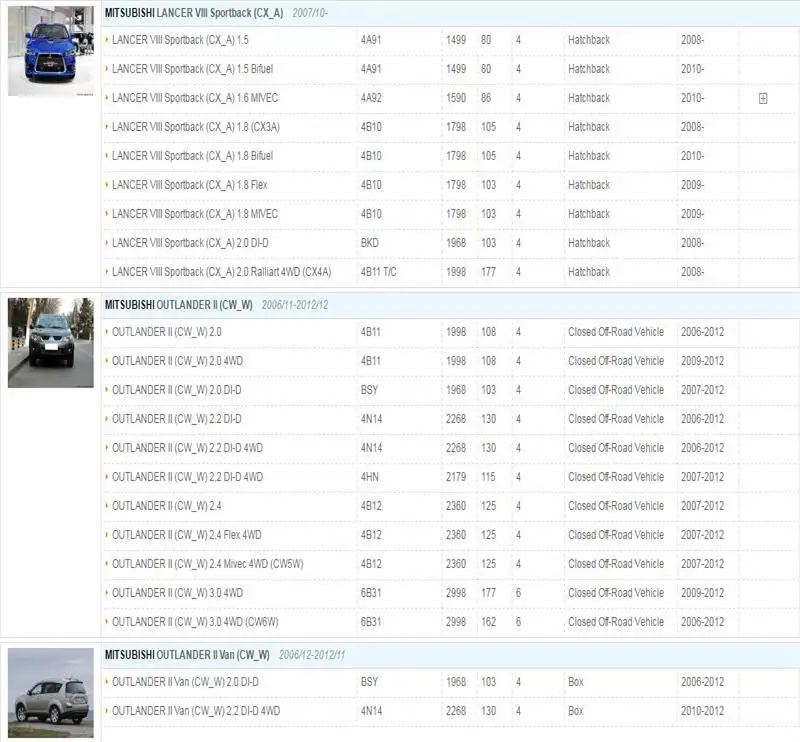
Task: Open OUTLANDER II Van (CW_W) 2.0 DI-D
Action: pos(185,683)
